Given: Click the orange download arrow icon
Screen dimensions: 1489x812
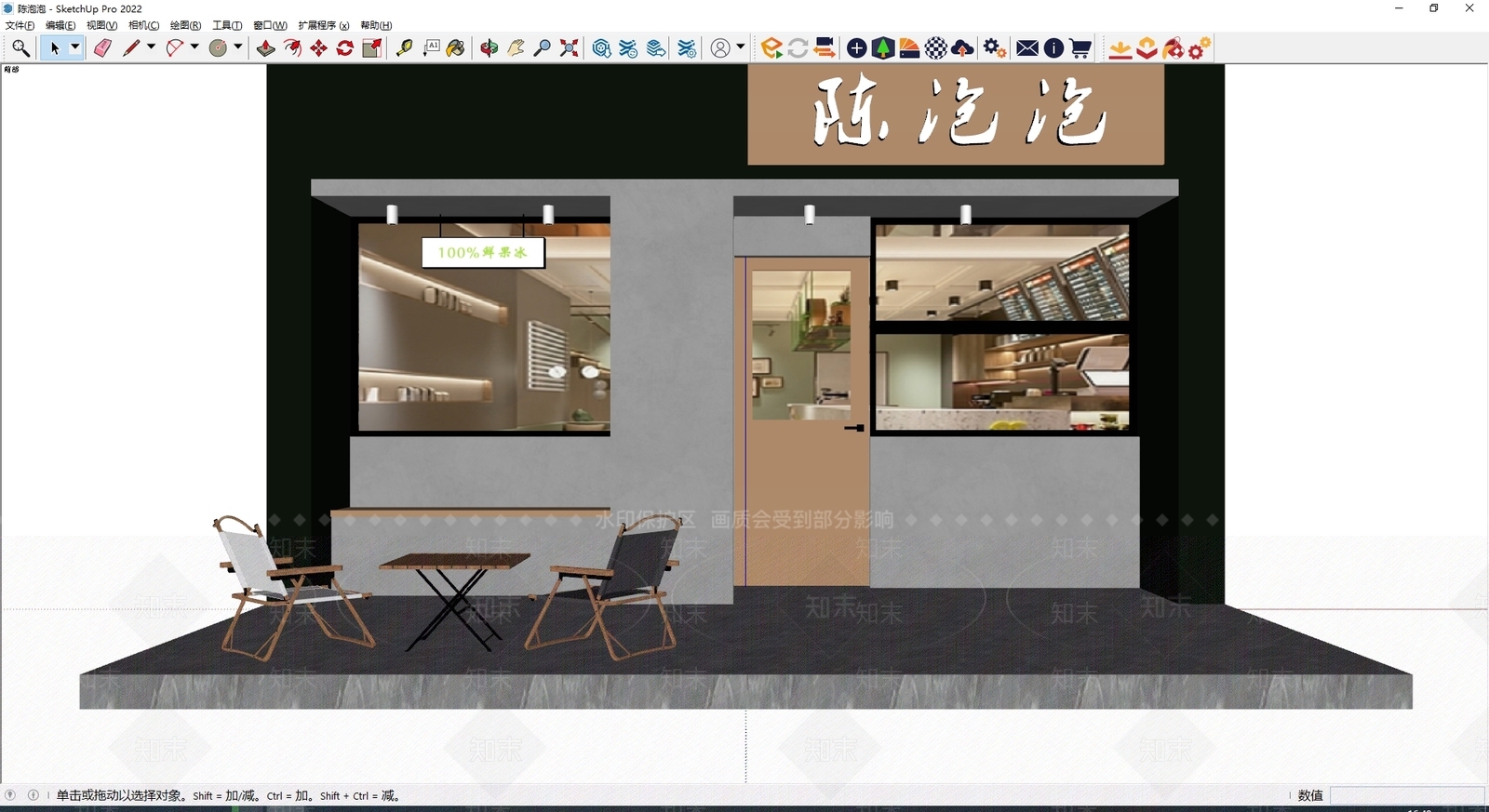Looking at the screenshot, I should [x=1120, y=47].
